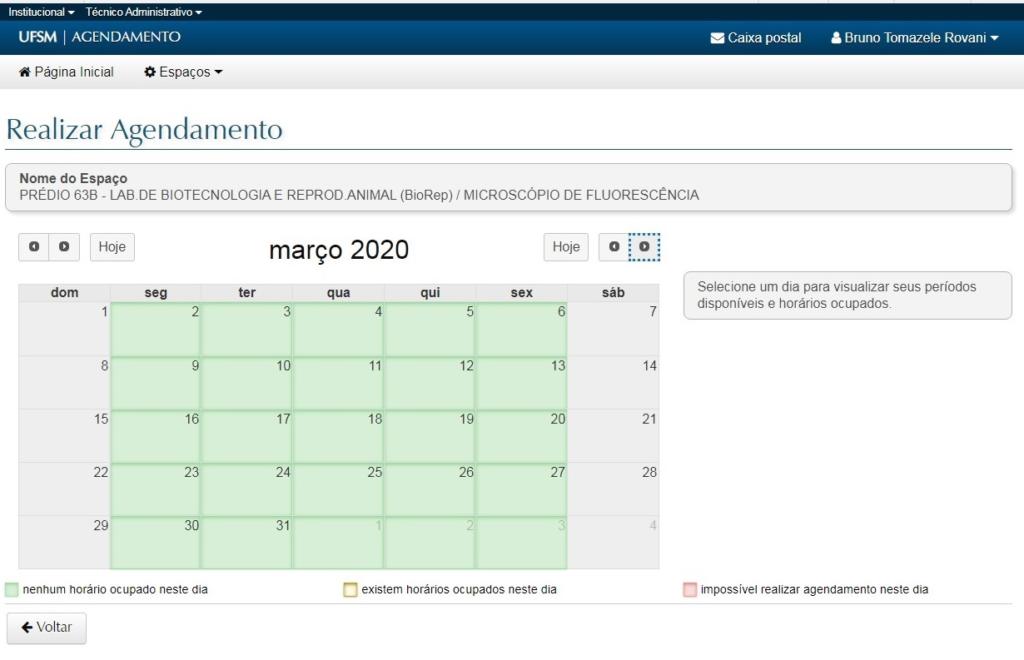Click the home icon for Página Inicial

25,72
